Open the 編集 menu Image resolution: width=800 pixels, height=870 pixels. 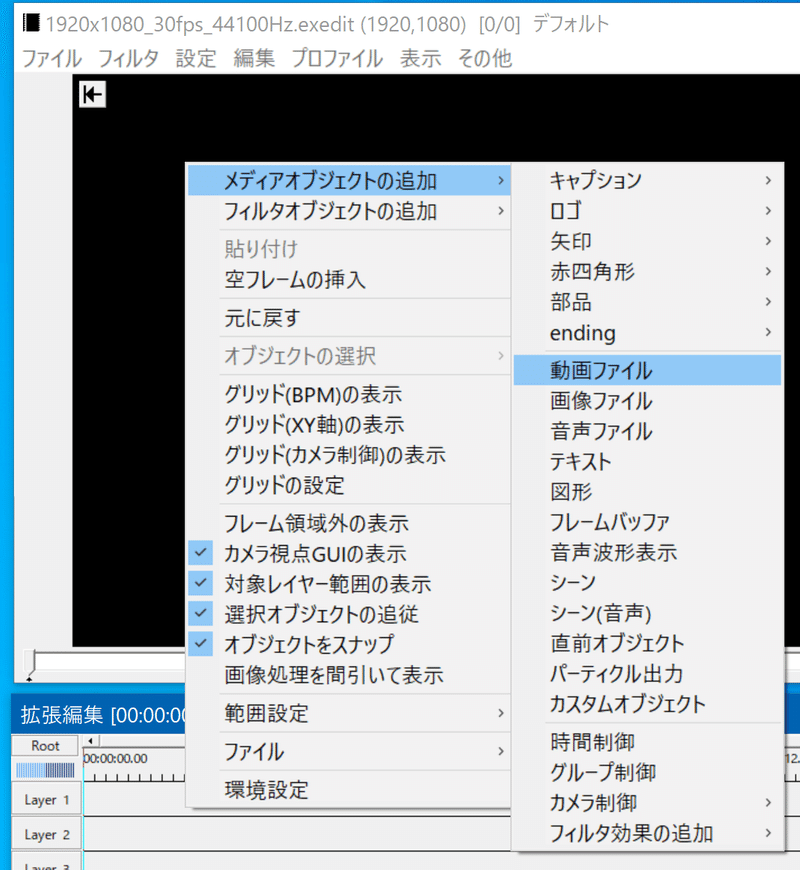click(254, 58)
